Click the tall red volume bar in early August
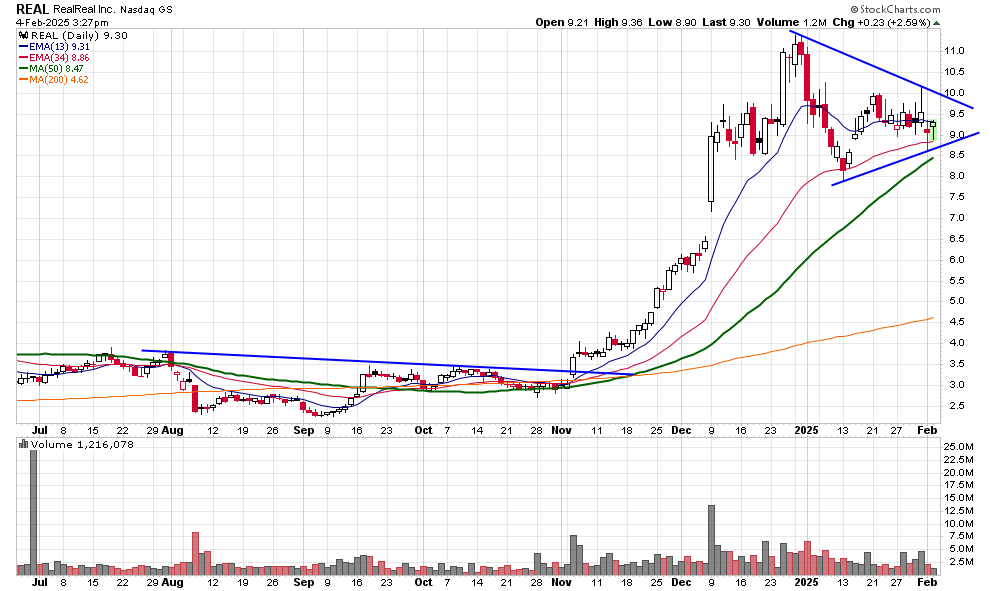This screenshot has width=990, height=591. 195,553
